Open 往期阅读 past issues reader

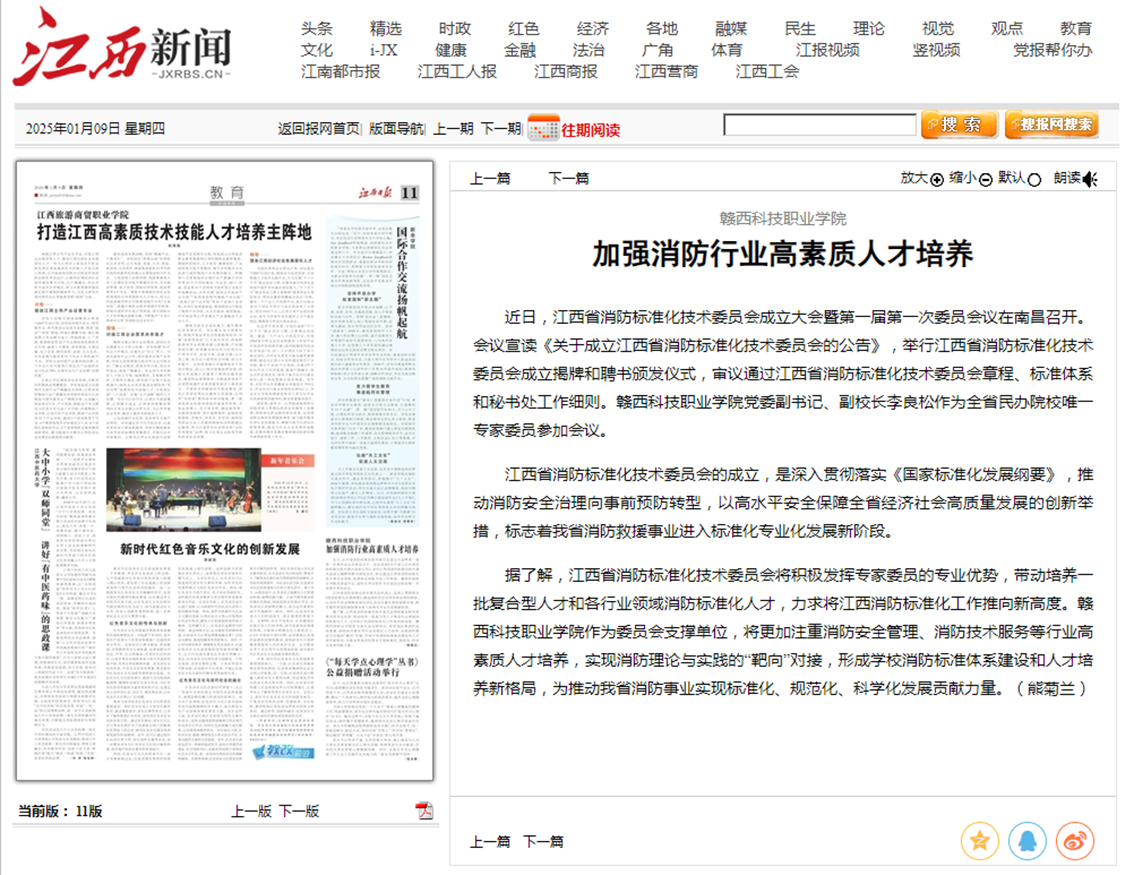click(590, 129)
